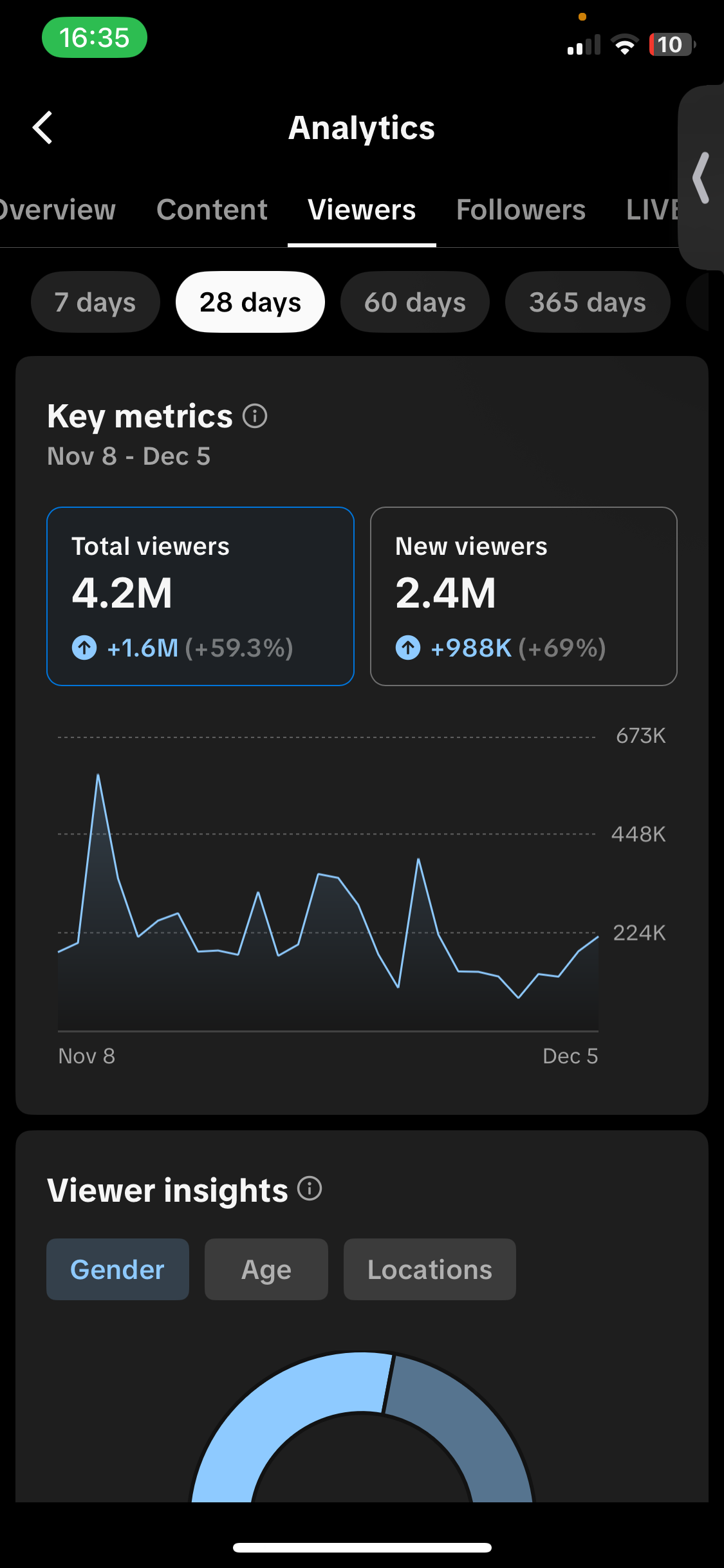
Task: Tap the New viewers up-arrow icon
Action: tap(408, 648)
